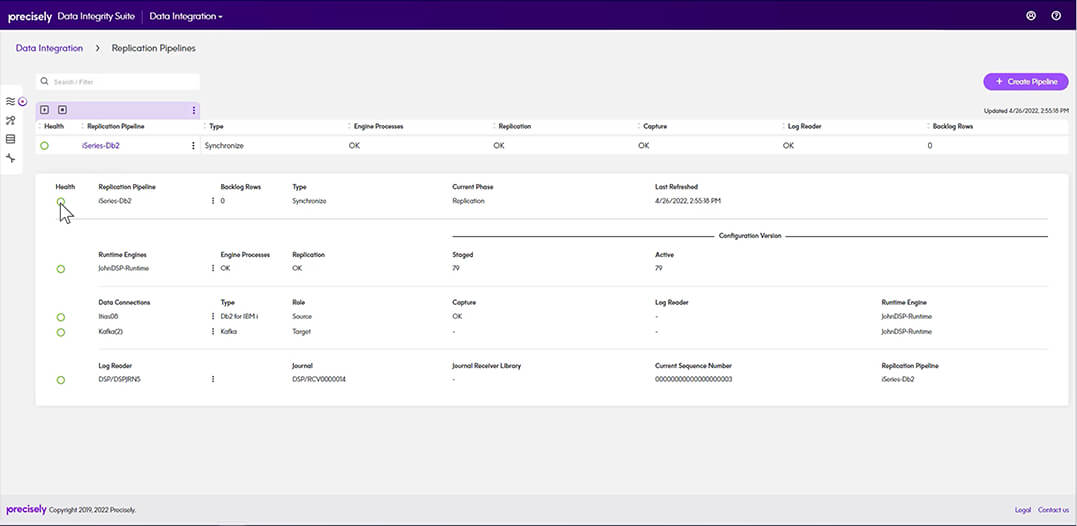Click the Log Reader column header in table
The height and width of the screenshot is (526, 1077).
point(805,127)
